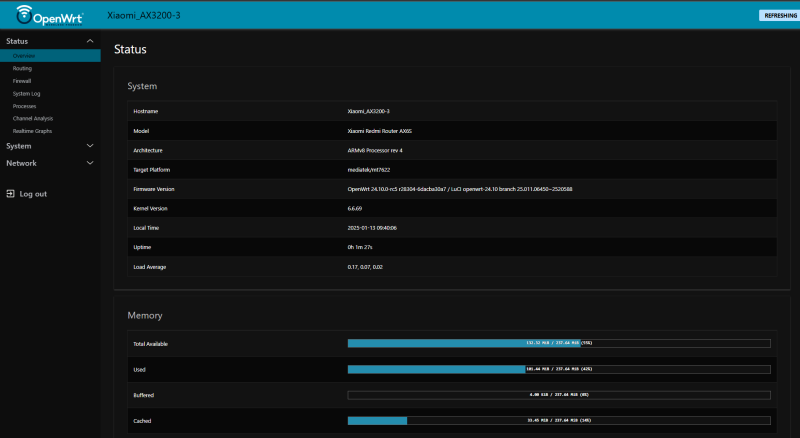
Task: Expand the System menu chevron
Action: (90, 146)
